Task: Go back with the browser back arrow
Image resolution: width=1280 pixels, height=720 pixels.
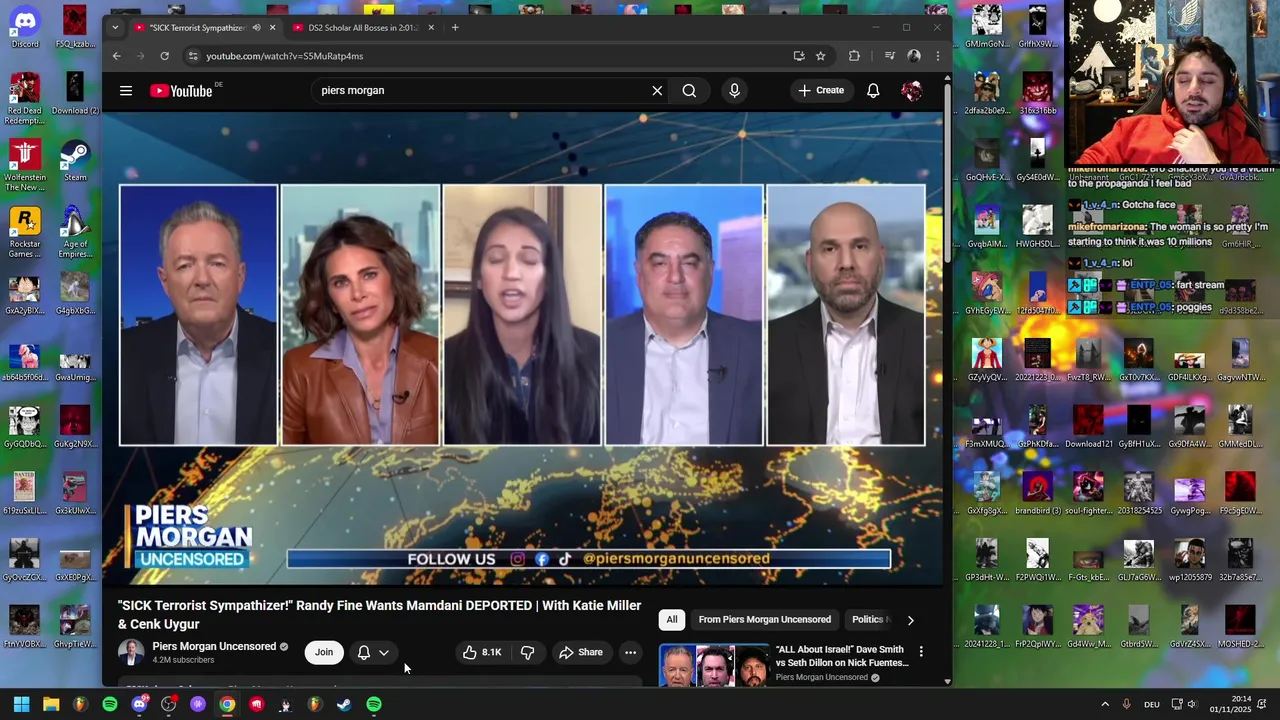Action: pos(117,56)
